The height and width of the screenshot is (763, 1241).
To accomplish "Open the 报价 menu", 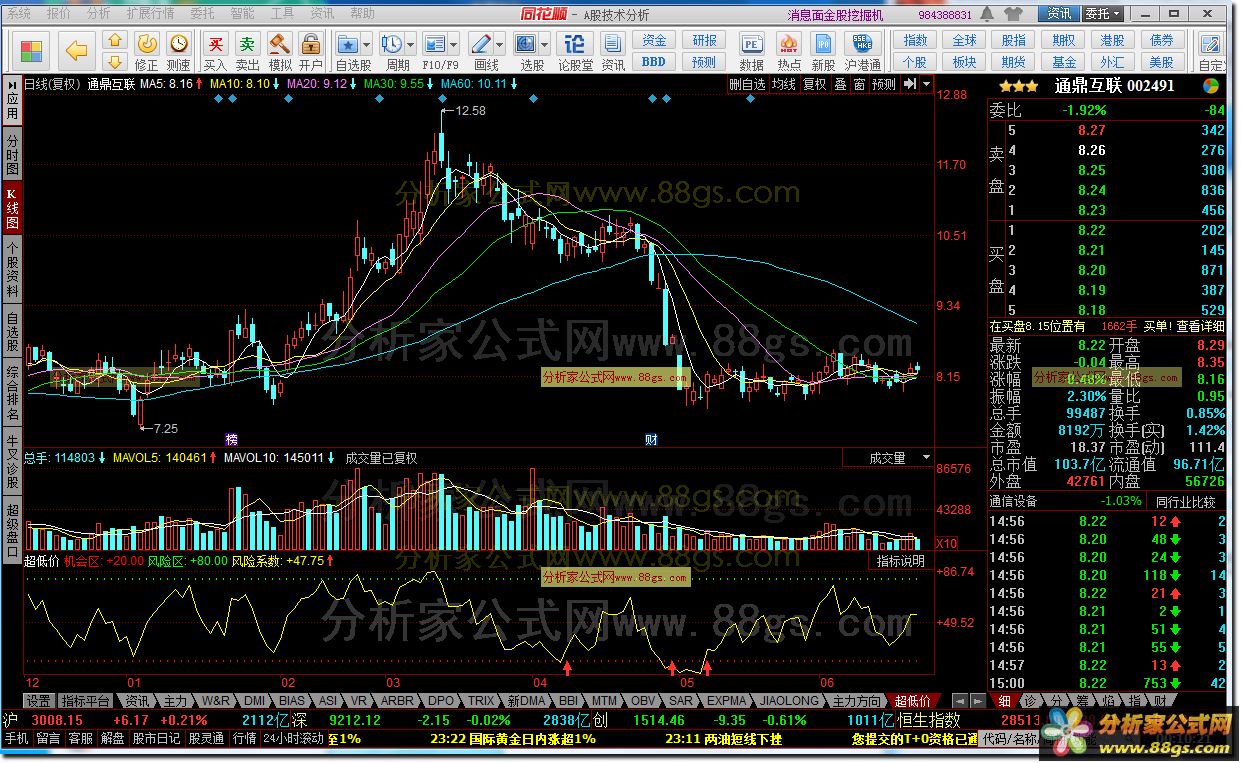I will click(59, 14).
